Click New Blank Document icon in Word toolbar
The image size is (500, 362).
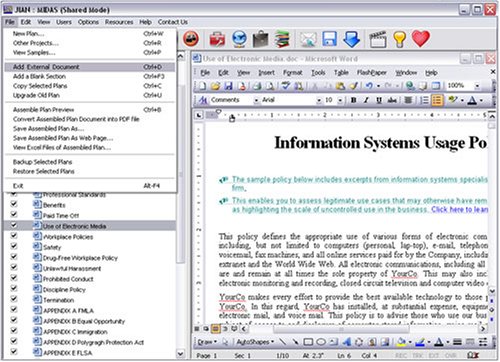[202, 86]
